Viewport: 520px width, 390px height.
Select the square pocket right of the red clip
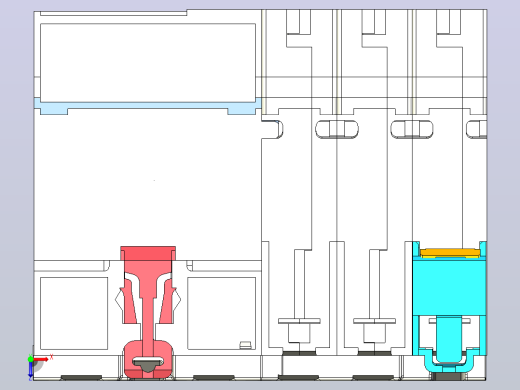[222, 313]
